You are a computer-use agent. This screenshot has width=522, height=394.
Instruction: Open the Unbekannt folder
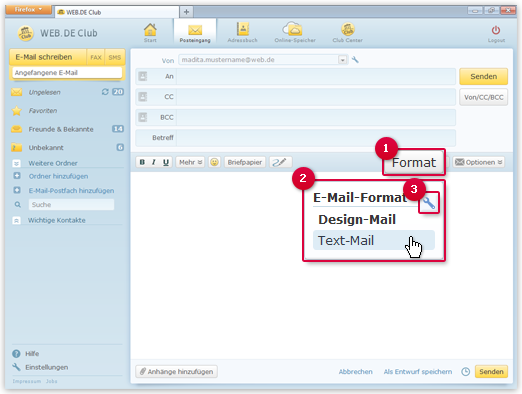coord(46,147)
